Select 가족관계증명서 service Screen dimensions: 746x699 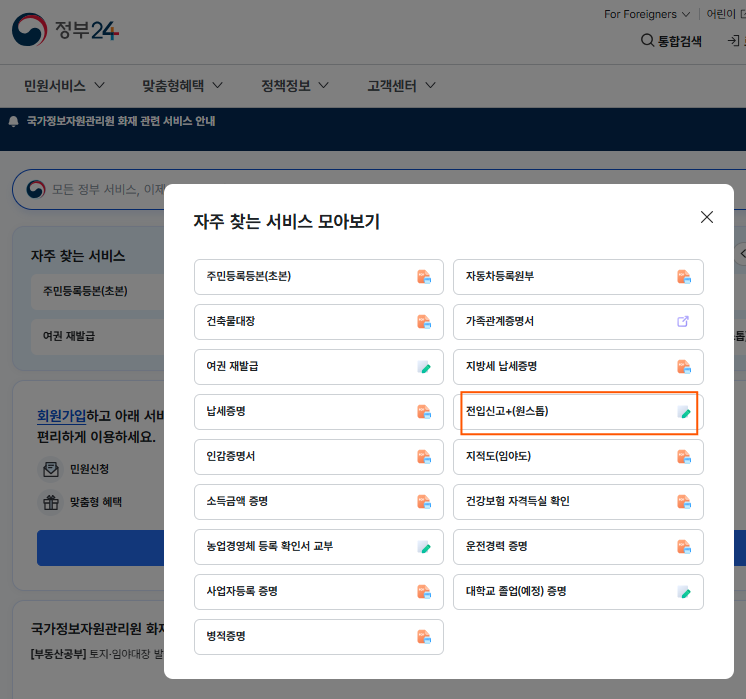click(578, 322)
